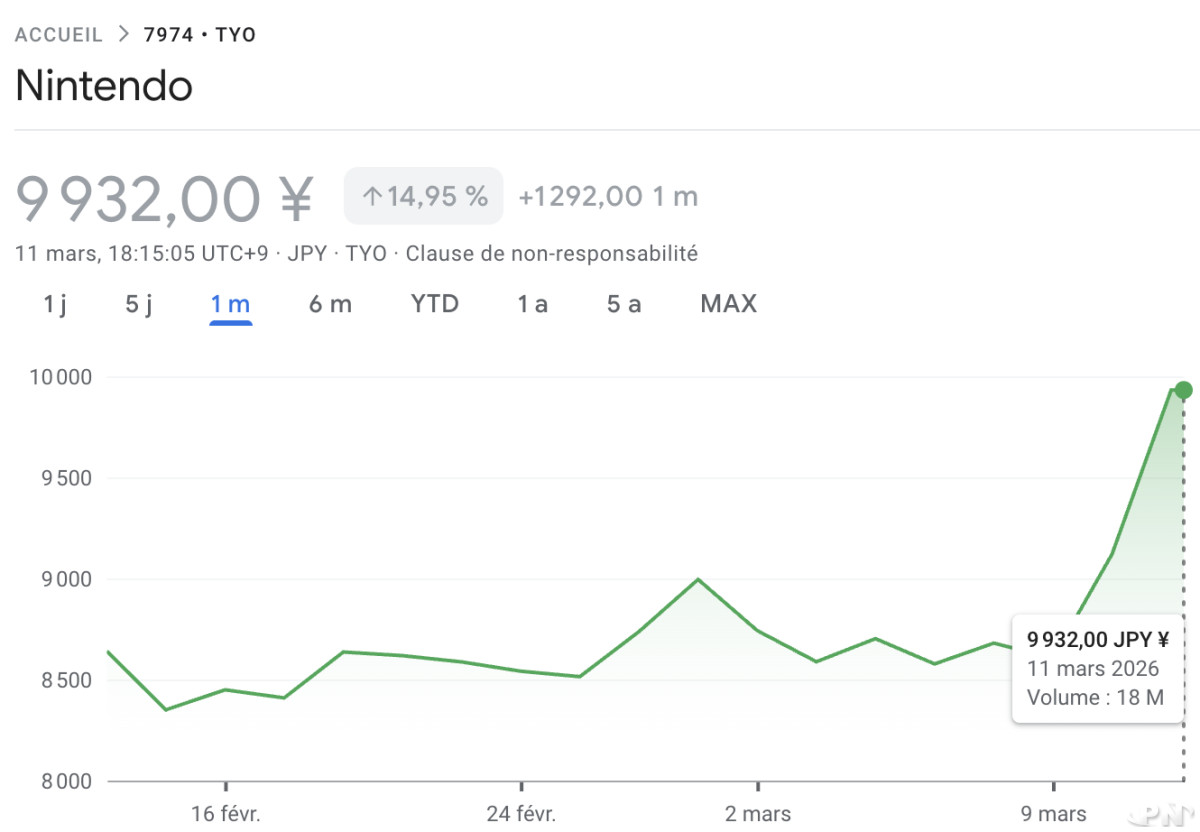
Task: Open the 7974 • TYO ticker breadcrumb
Action: tap(200, 35)
